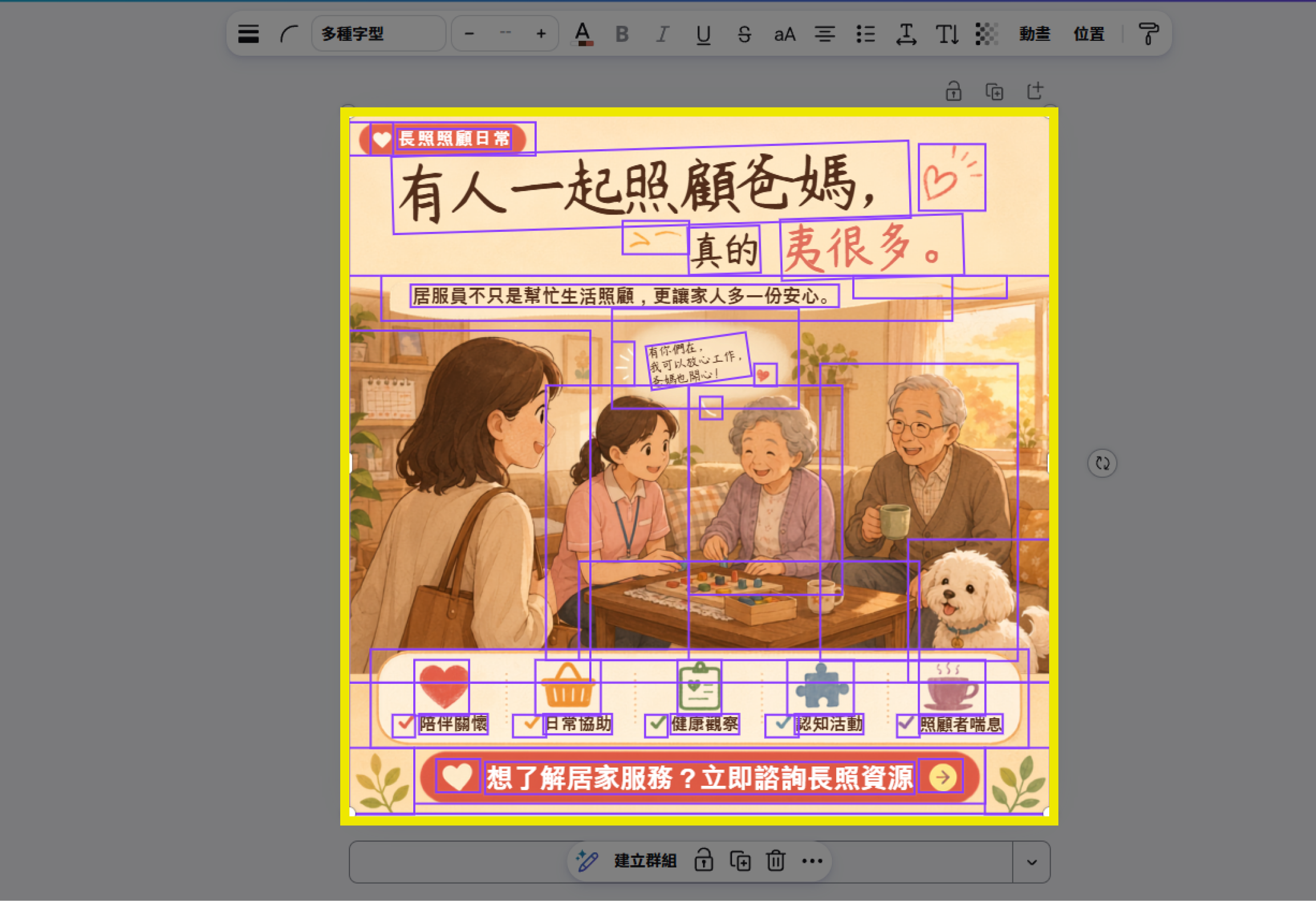Select the banner text 想了解居家服務

point(699,777)
